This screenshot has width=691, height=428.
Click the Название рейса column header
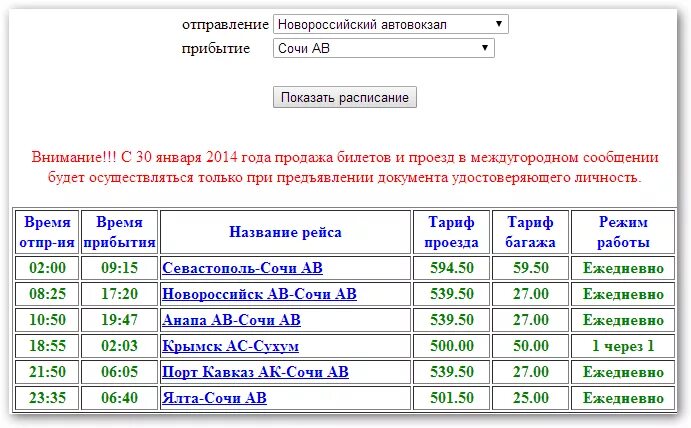click(285, 232)
